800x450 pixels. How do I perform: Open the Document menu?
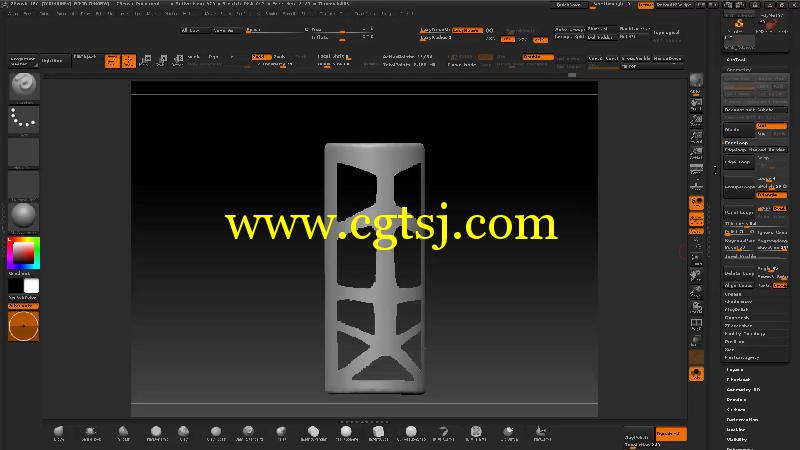point(65,13)
